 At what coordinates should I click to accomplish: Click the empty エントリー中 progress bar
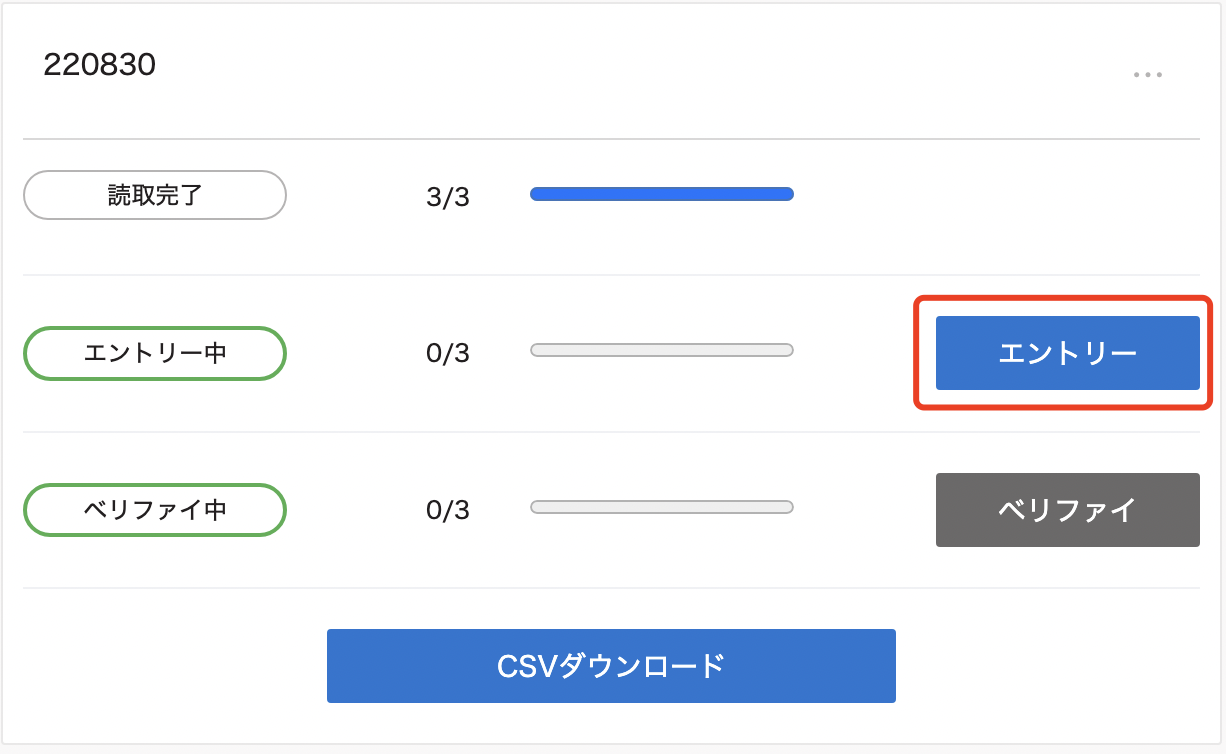[x=661, y=350]
